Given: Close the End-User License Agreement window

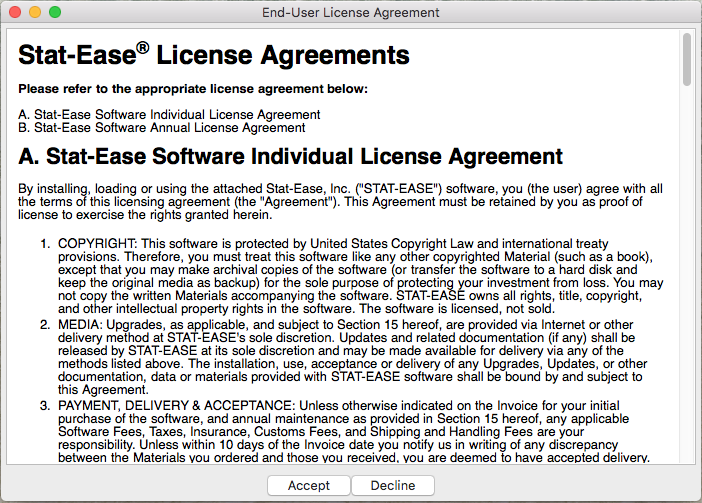Looking at the screenshot, I should click(15, 12).
